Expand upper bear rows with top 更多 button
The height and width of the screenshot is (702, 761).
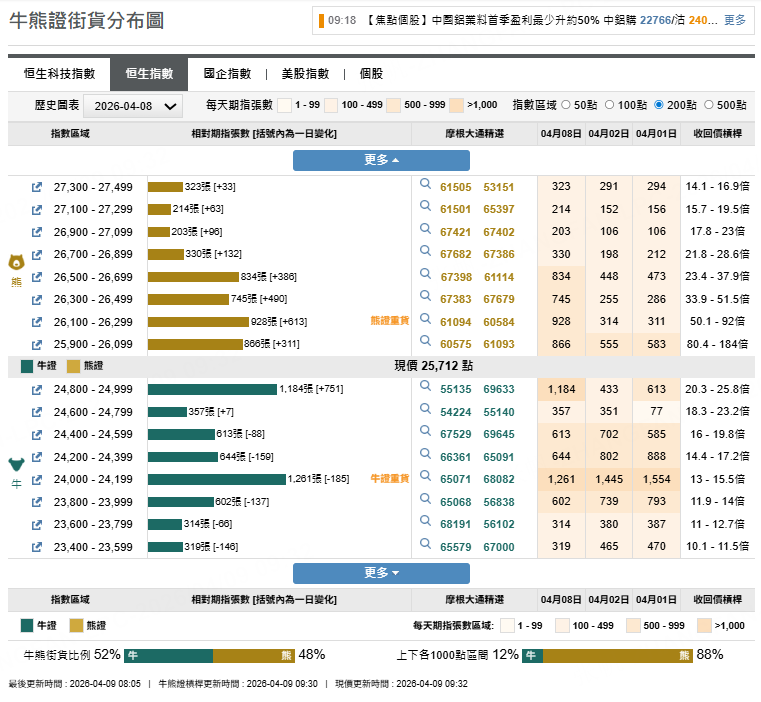[x=380, y=160]
